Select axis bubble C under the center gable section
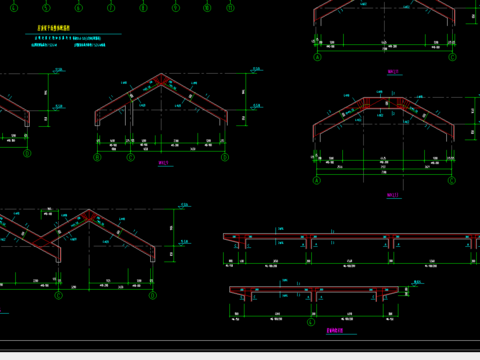The width and height of the screenshot is (480, 360). pos(131,157)
